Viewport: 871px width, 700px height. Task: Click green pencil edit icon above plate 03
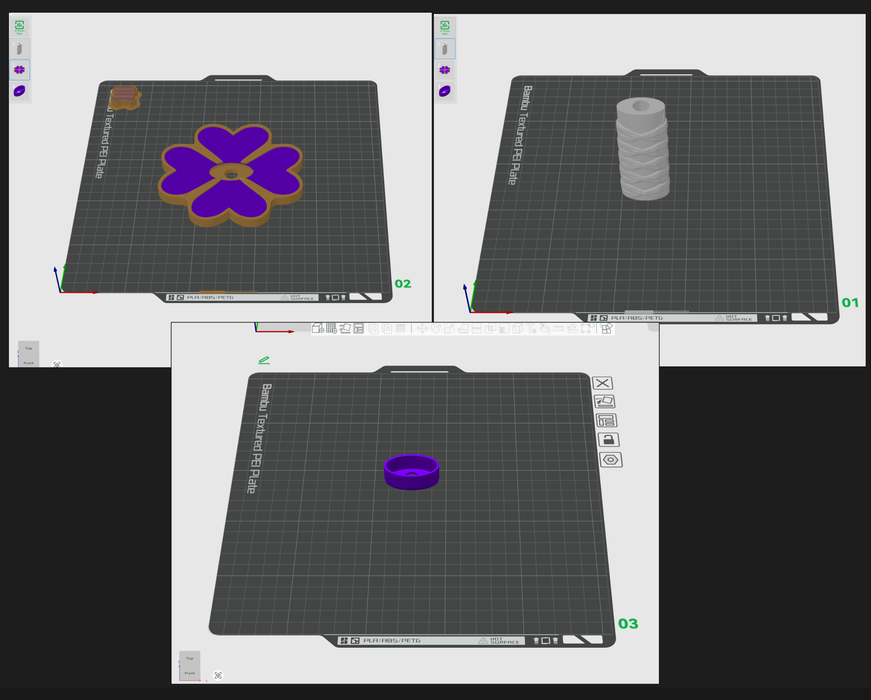click(264, 360)
